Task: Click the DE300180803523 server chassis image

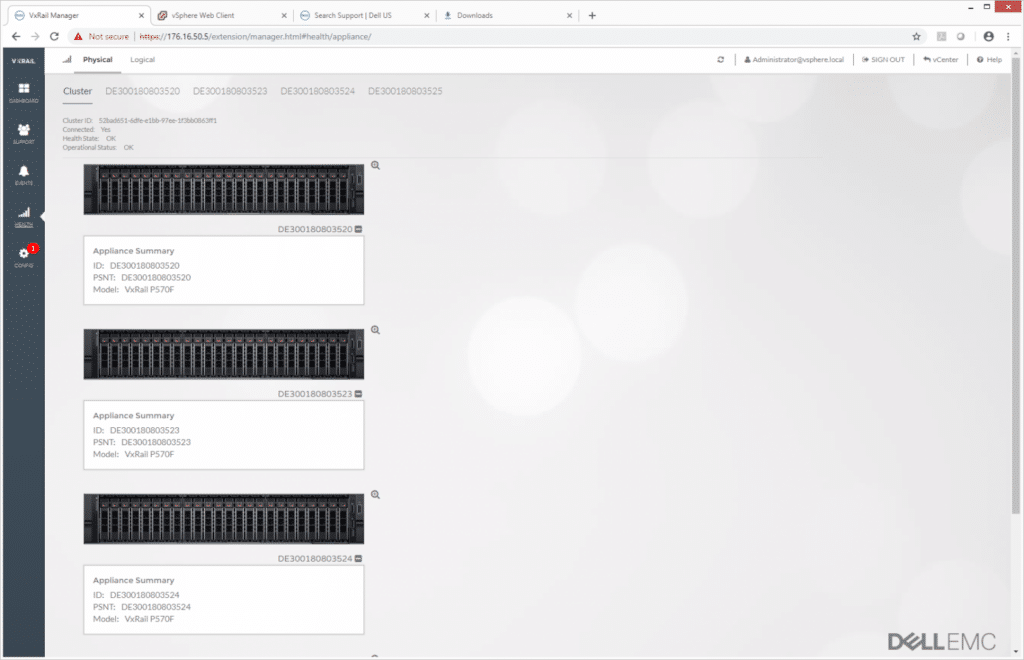Action: (223, 354)
